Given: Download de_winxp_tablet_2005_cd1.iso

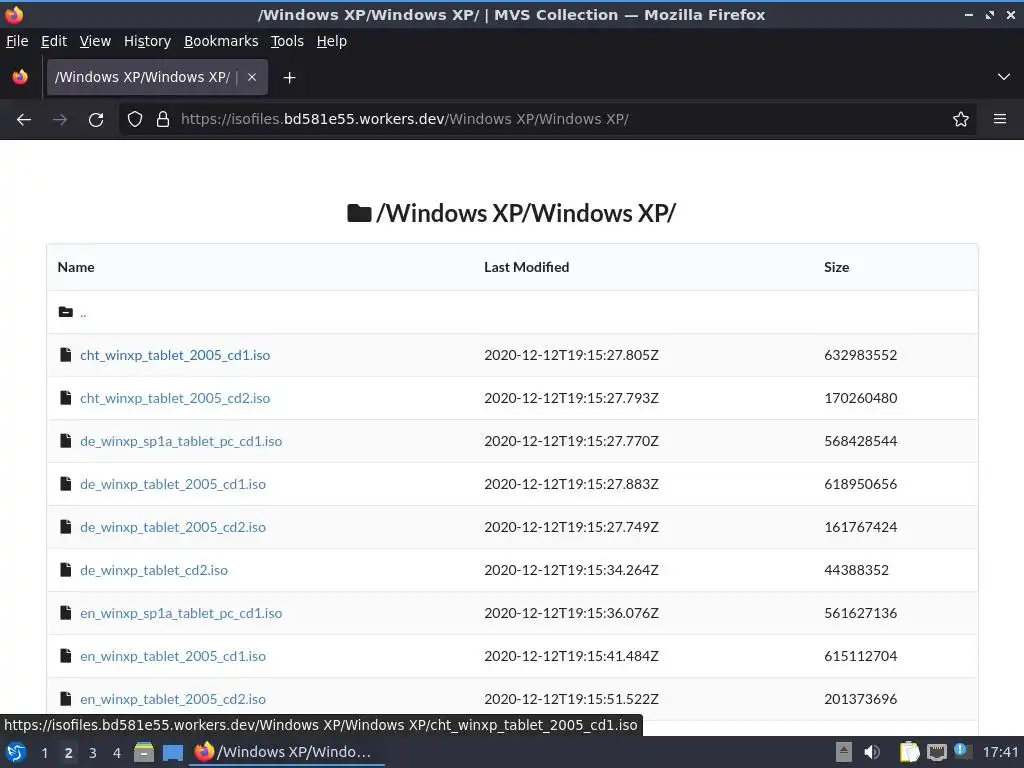Looking at the screenshot, I should tap(173, 485).
